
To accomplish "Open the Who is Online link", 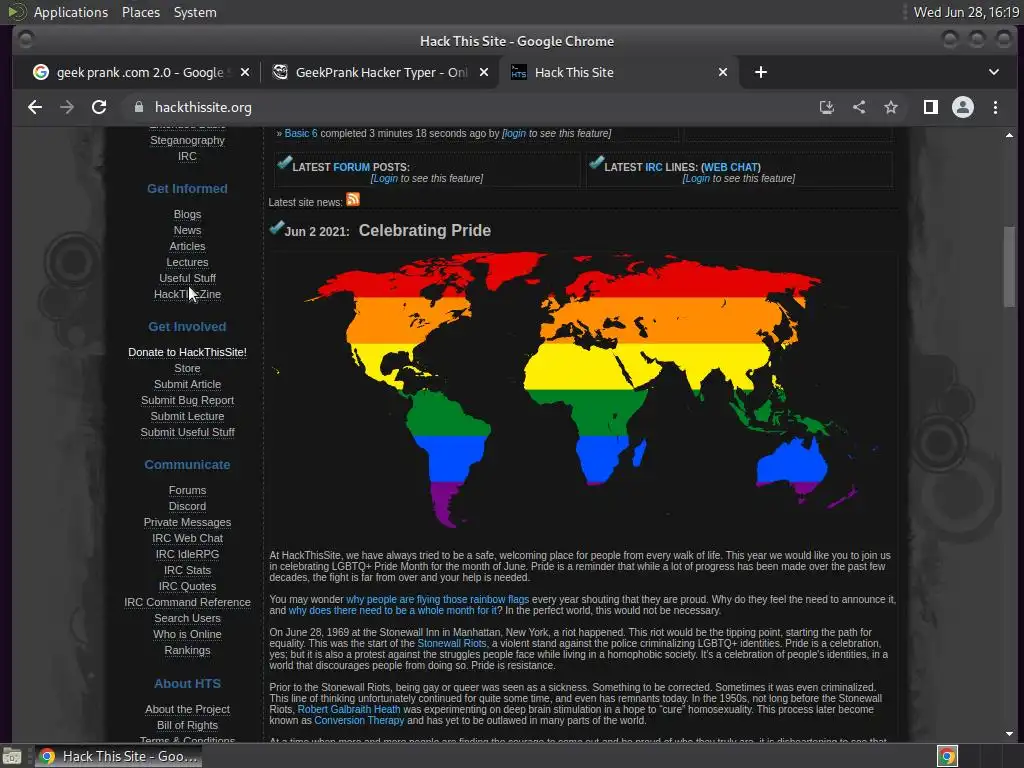I will (187, 634).
